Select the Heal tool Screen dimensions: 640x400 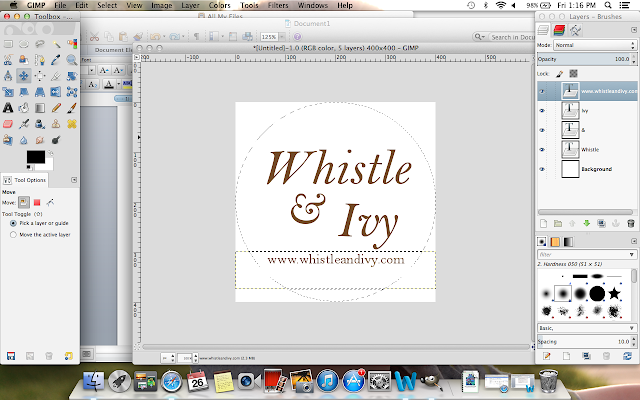pos(72,124)
